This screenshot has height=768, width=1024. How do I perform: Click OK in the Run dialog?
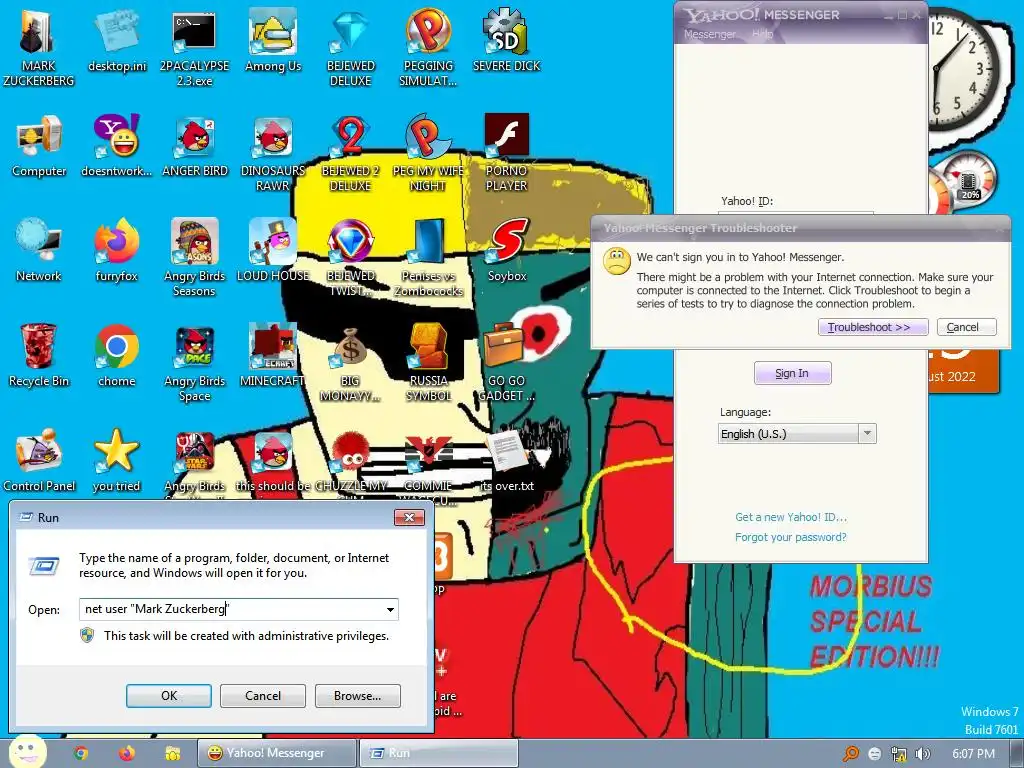[168, 696]
